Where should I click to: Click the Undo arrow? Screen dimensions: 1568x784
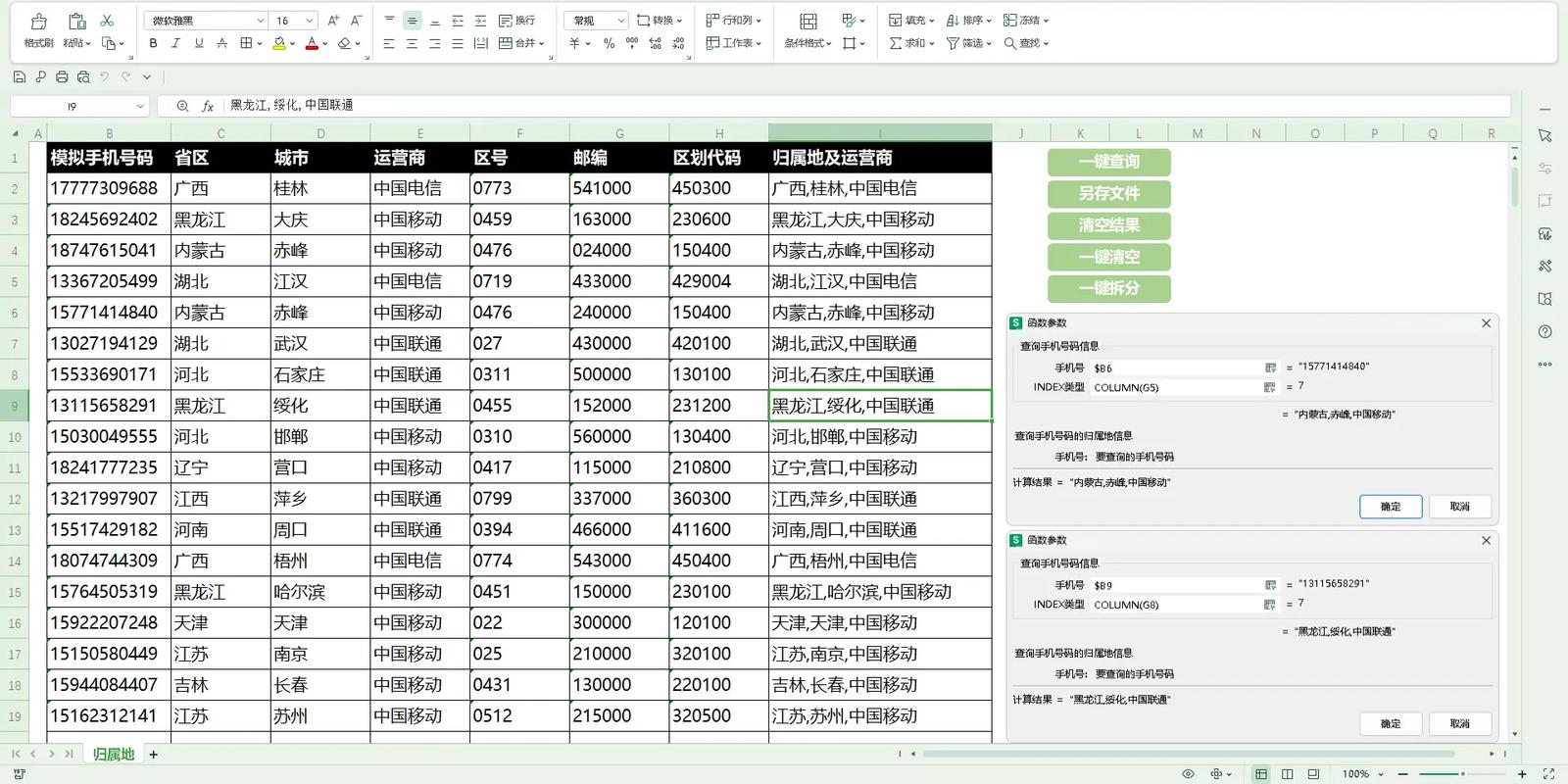click(105, 76)
